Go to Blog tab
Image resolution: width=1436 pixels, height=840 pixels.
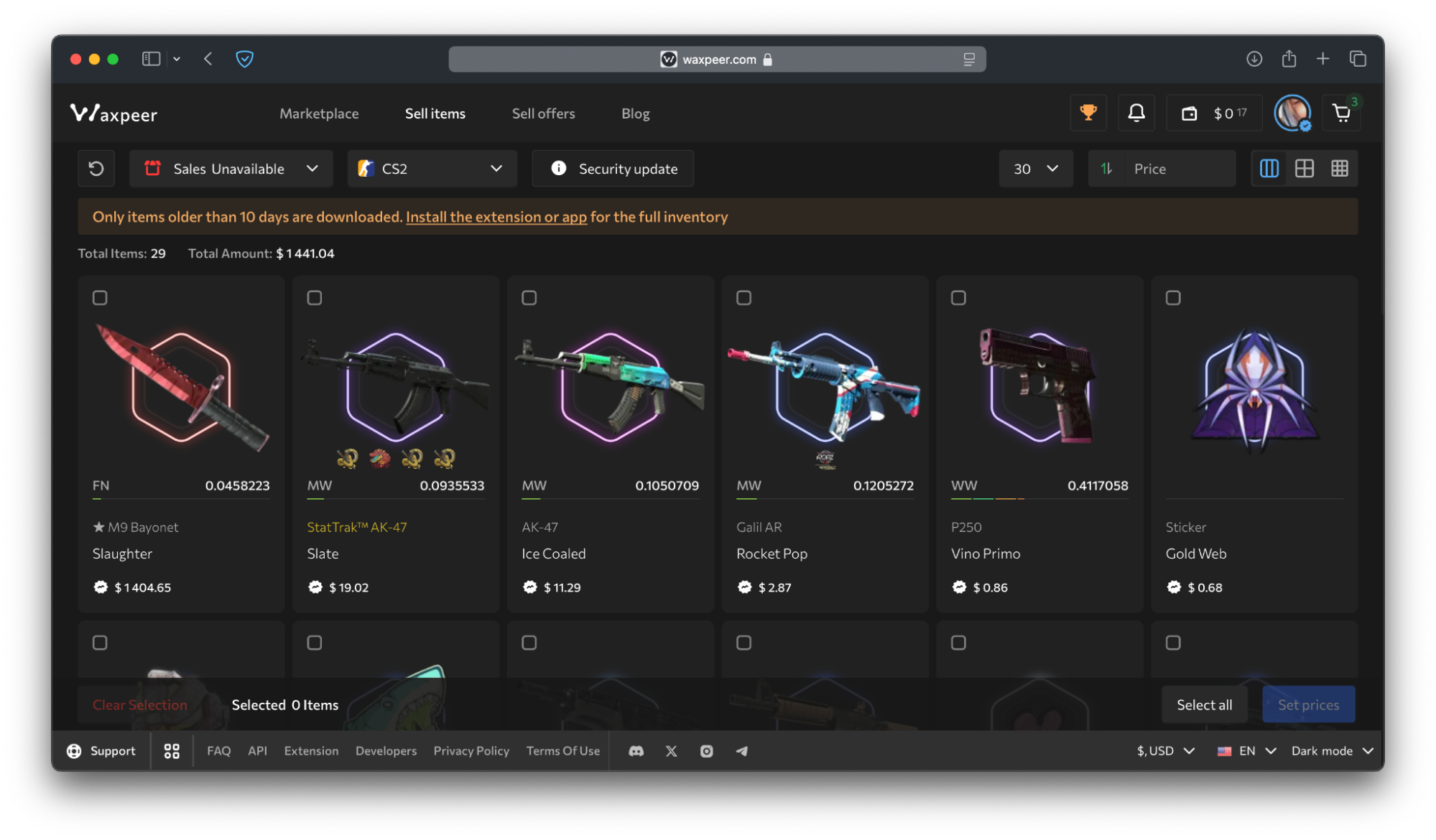tap(635, 113)
